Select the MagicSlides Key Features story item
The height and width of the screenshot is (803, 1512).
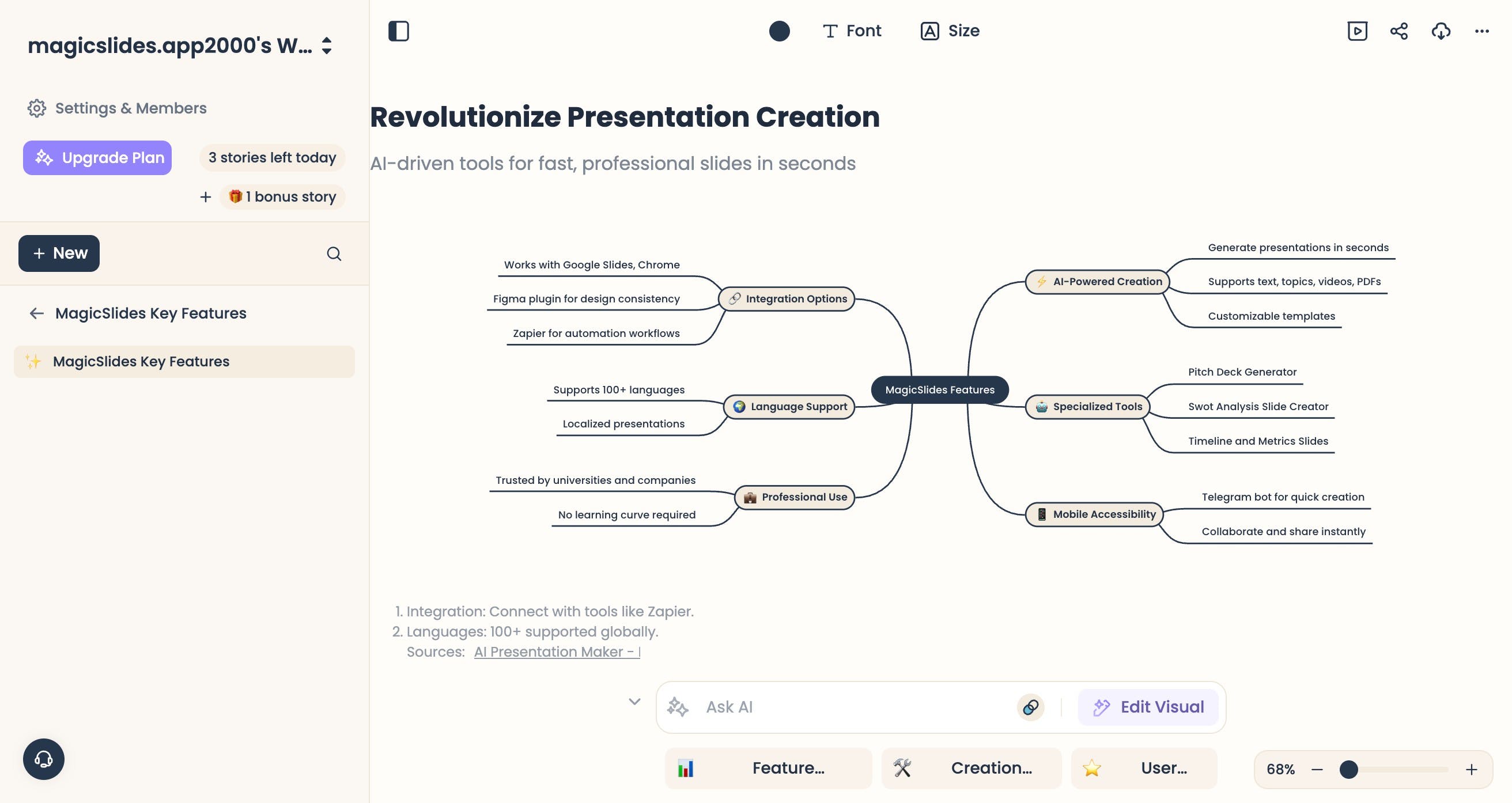184,361
